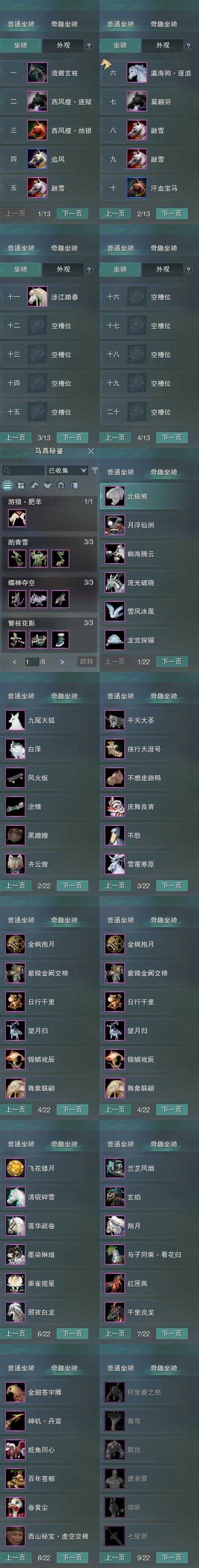Choose the 九尾天狐 mount icon
Image resolution: width=199 pixels, height=1568 pixels.
[15, 720]
